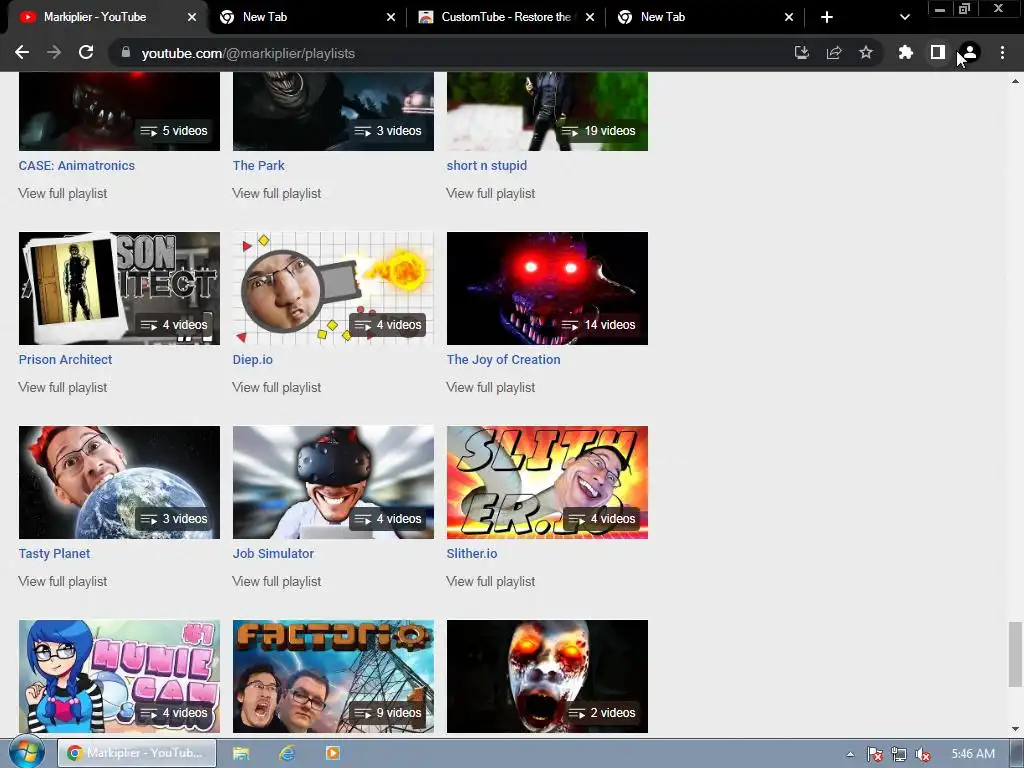Click the page vertical scrollbar thumb

click(x=1015, y=654)
